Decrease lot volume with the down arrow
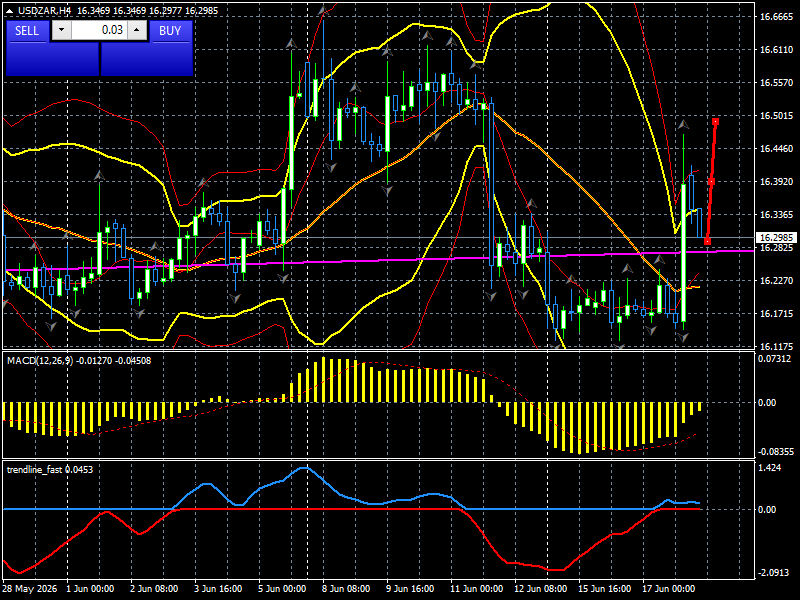 (62, 30)
